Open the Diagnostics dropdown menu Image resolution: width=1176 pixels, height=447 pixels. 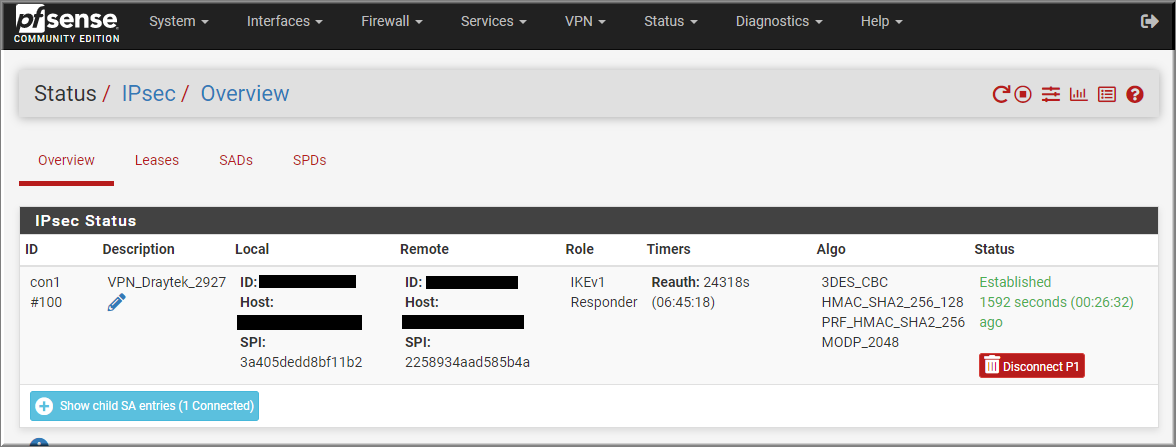tap(779, 22)
